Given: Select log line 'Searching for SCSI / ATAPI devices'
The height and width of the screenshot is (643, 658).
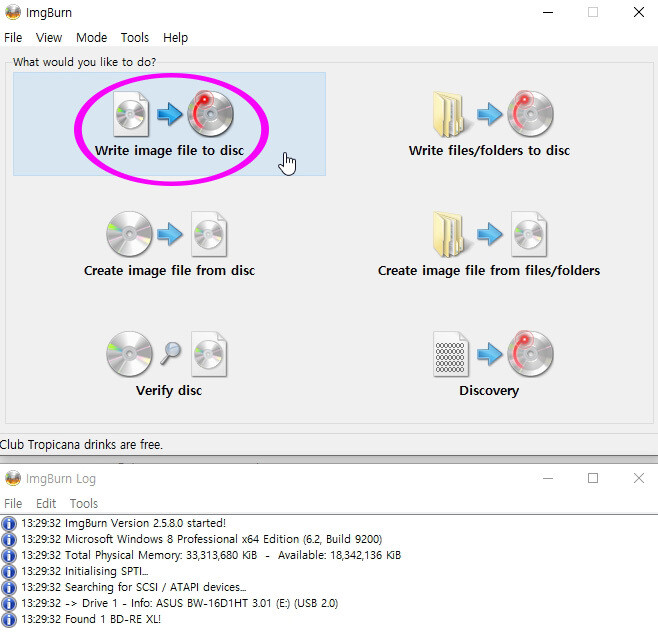Looking at the screenshot, I should [x=133, y=587].
